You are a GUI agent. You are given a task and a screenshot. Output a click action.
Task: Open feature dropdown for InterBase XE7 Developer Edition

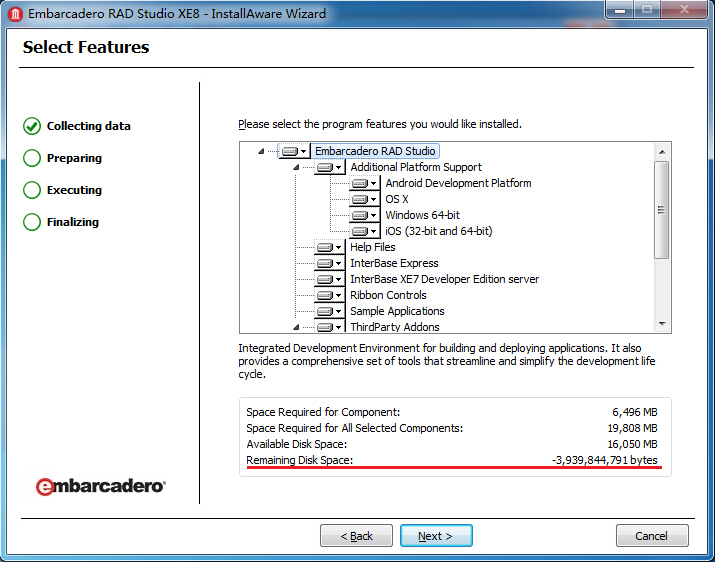pos(329,279)
